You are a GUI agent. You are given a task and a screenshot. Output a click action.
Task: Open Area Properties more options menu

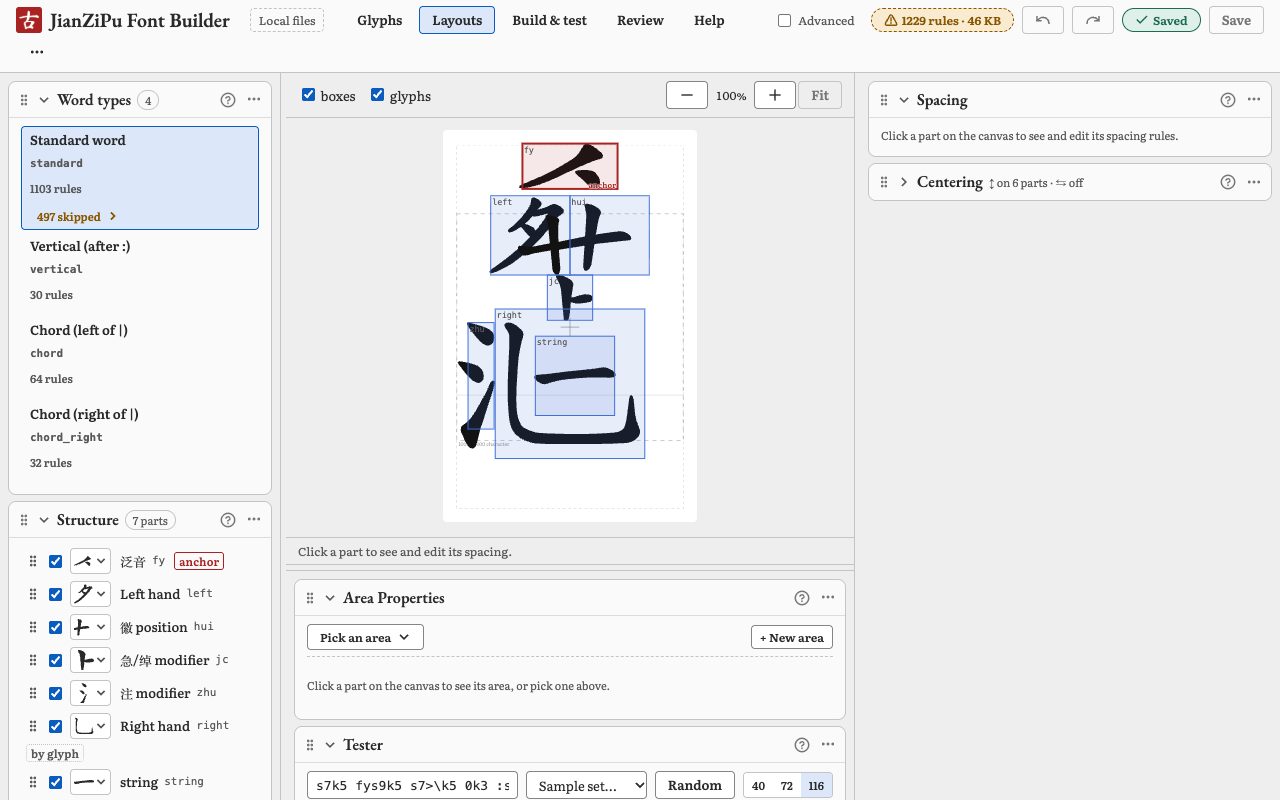(828, 598)
